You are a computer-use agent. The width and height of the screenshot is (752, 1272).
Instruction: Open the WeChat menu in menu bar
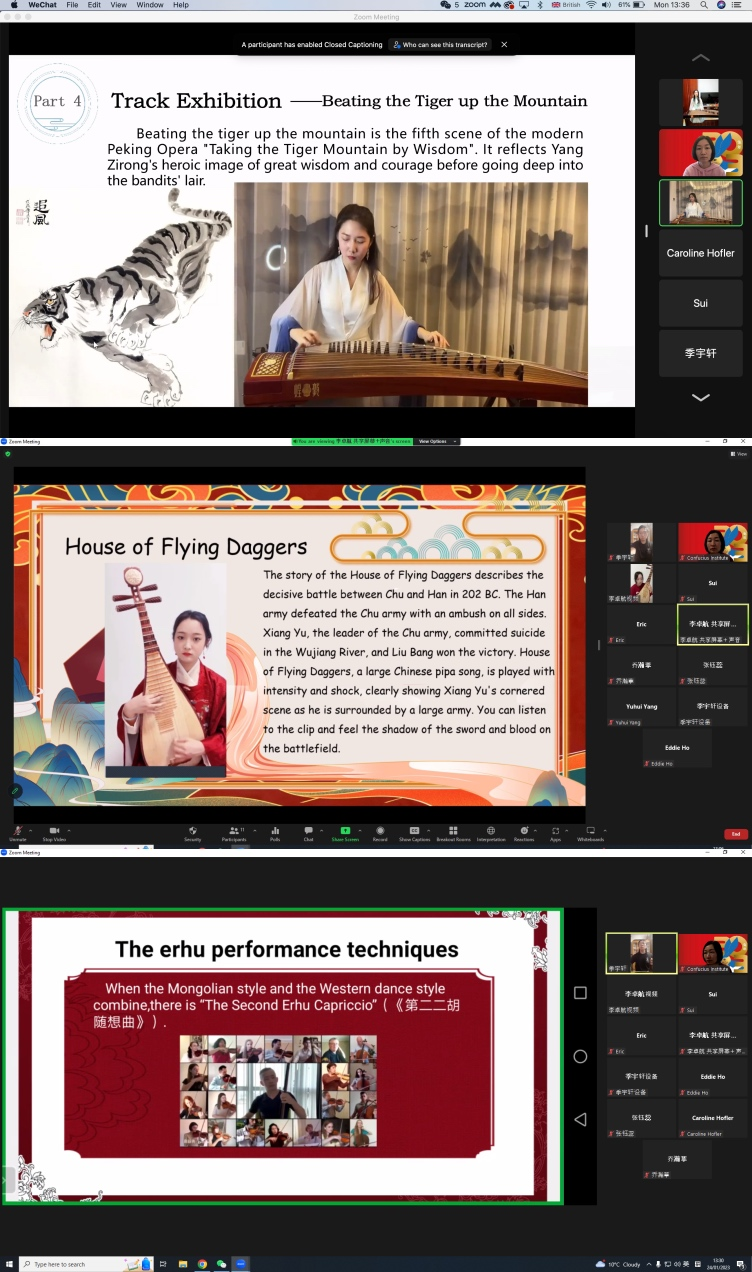point(42,5)
